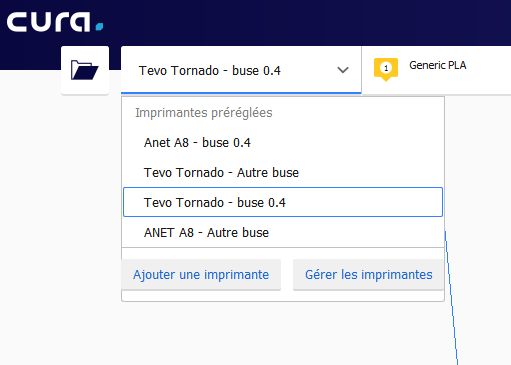
Task: Collapse the printer list with the chevron arrow
Action: coord(343,70)
